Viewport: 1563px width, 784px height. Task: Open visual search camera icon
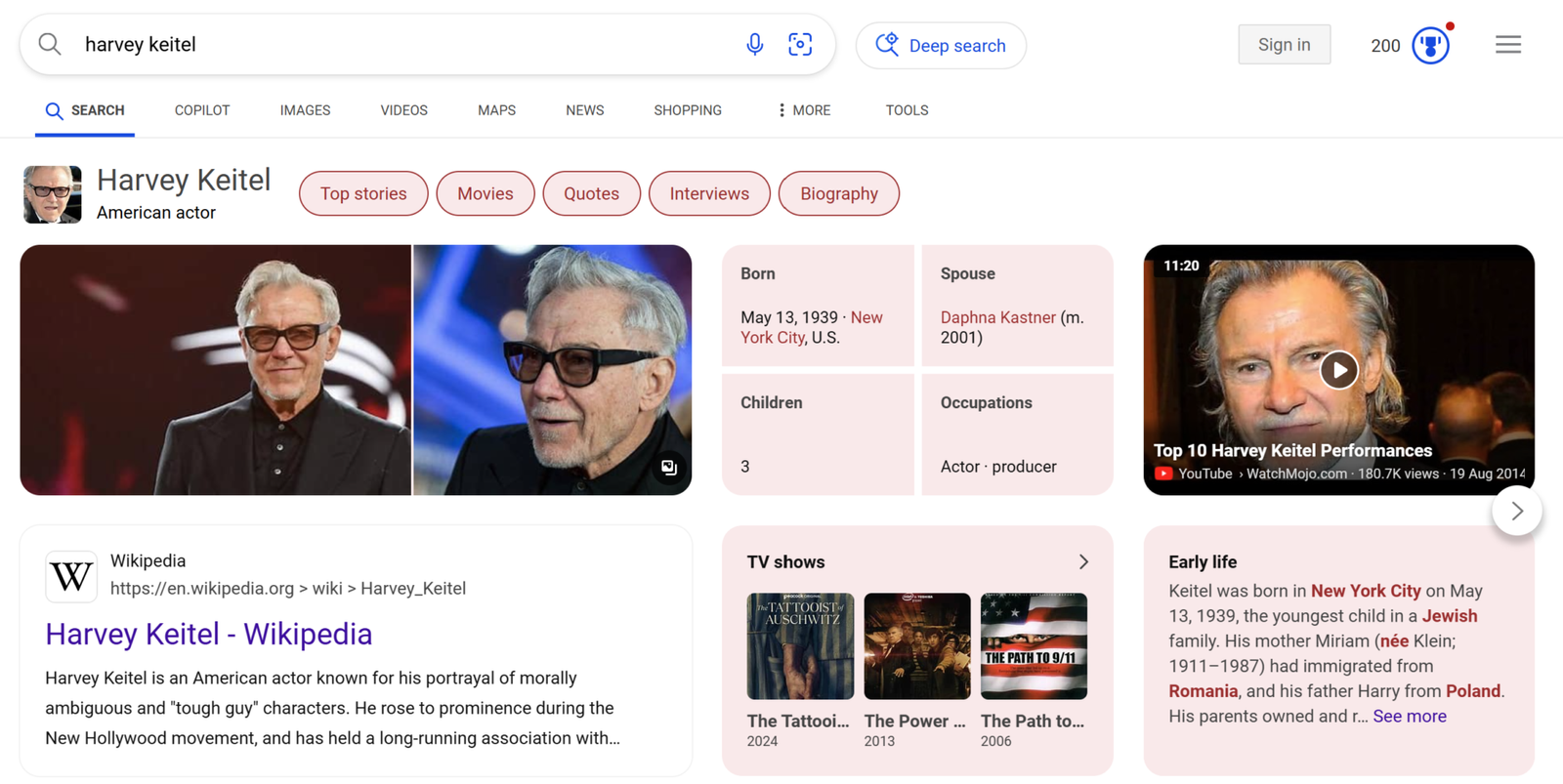(800, 45)
